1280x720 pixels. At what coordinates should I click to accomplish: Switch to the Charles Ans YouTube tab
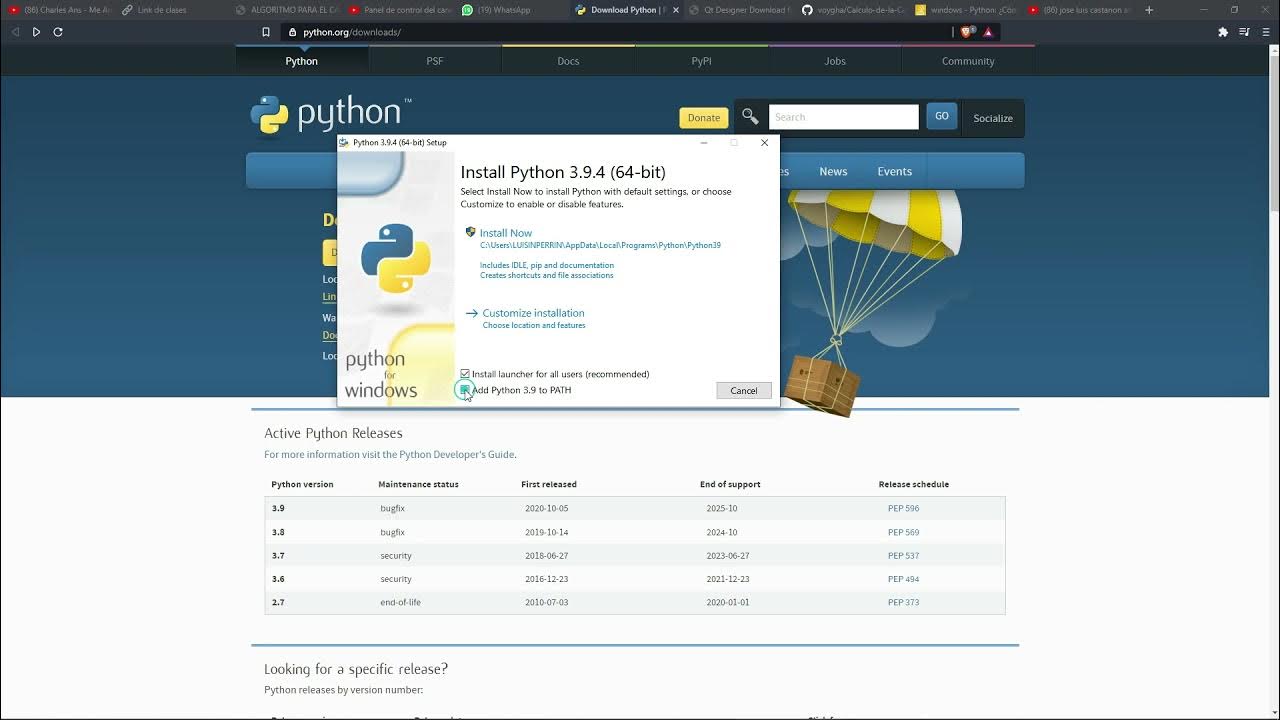[x=60, y=10]
